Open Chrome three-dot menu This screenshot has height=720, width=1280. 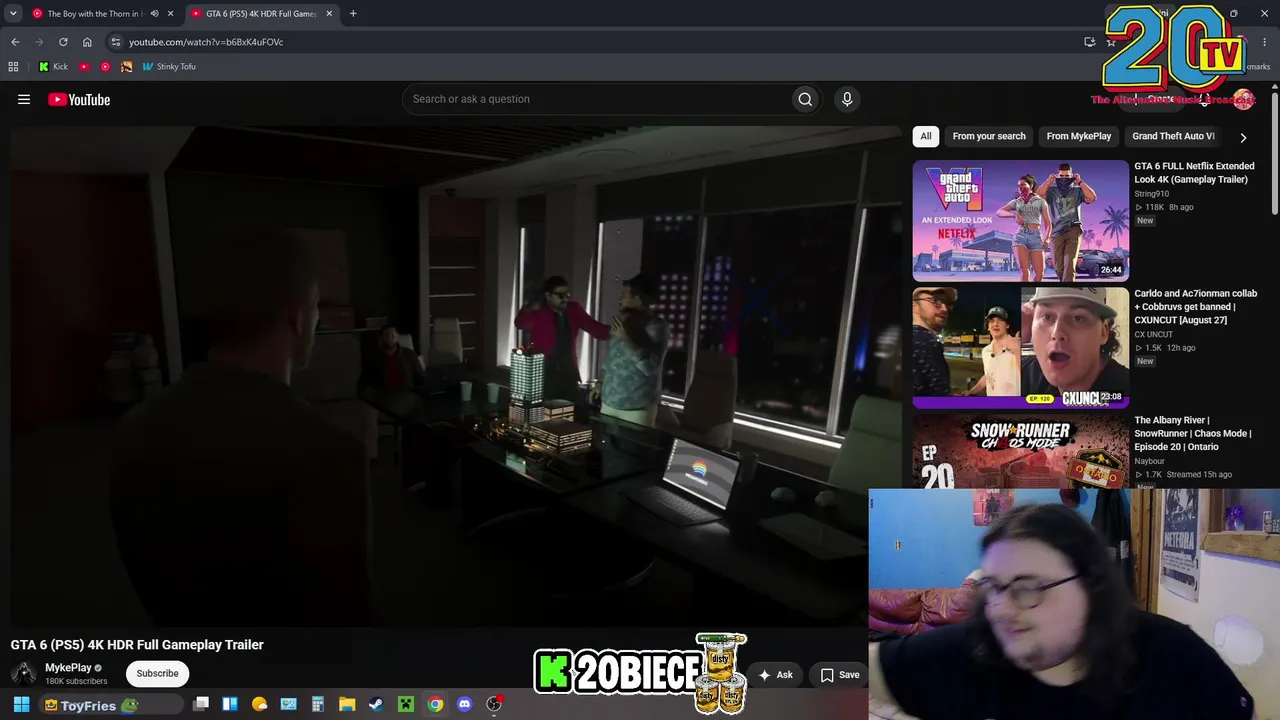click(x=1265, y=42)
